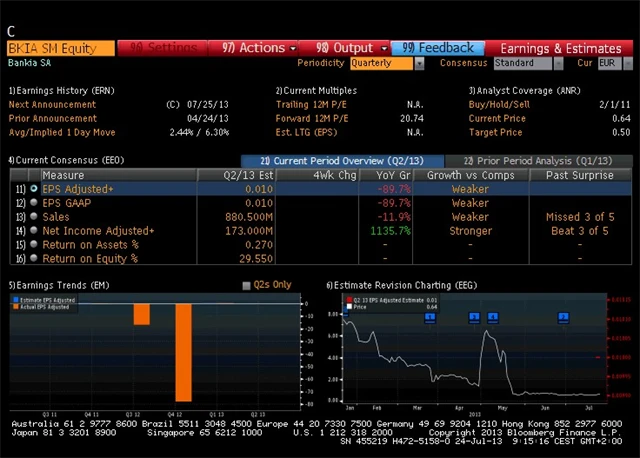Click the Avg/Implied move 2.44% / 6.30%
The width and height of the screenshot is (640, 458).
click(x=199, y=132)
